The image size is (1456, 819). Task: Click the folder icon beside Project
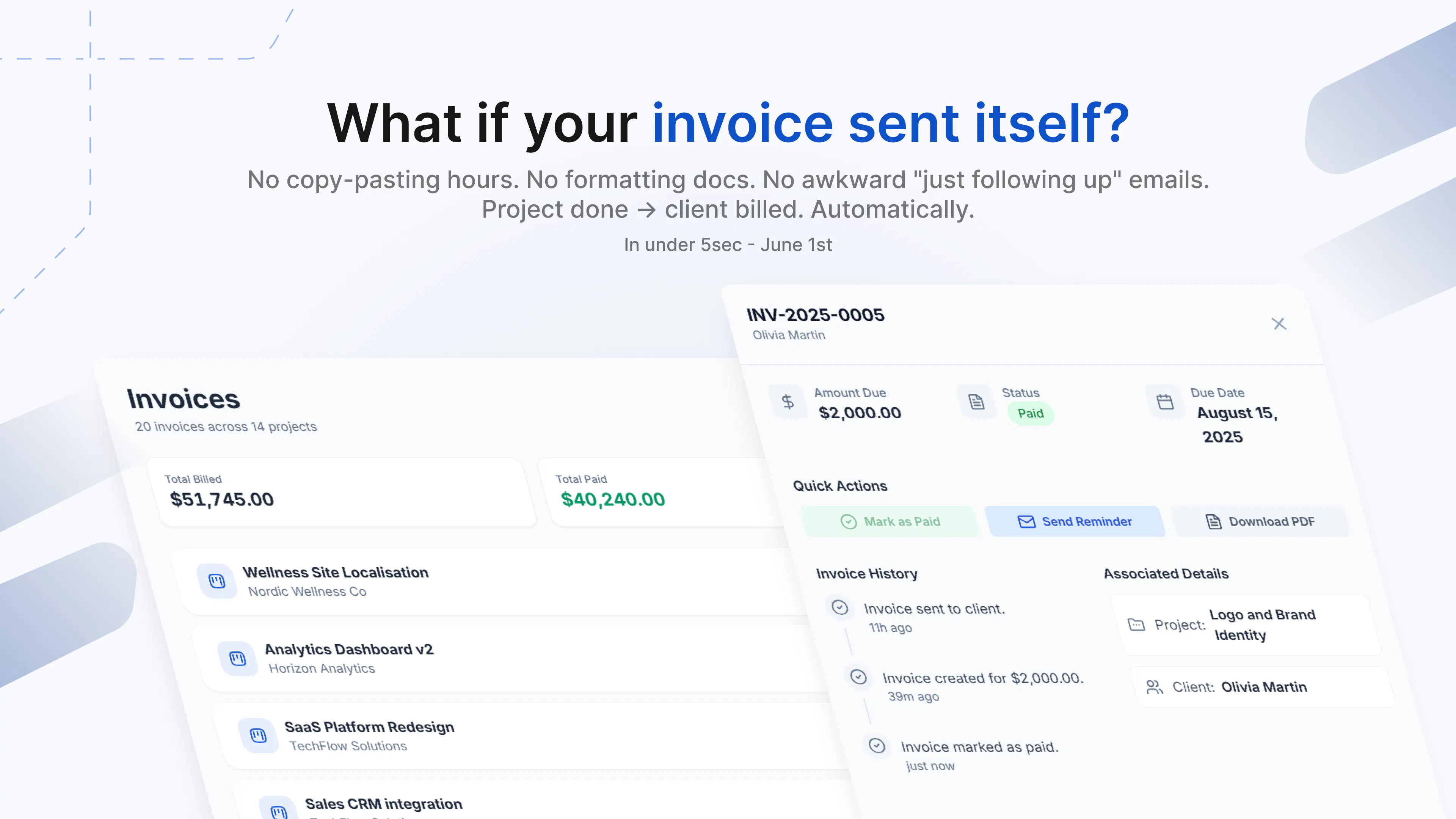tap(1136, 624)
